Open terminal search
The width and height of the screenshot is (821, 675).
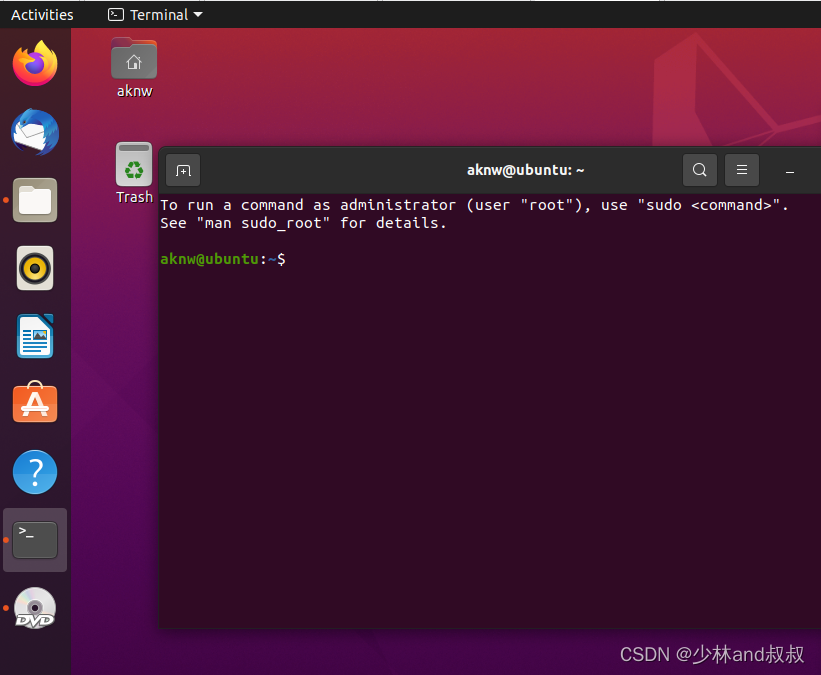[700, 170]
